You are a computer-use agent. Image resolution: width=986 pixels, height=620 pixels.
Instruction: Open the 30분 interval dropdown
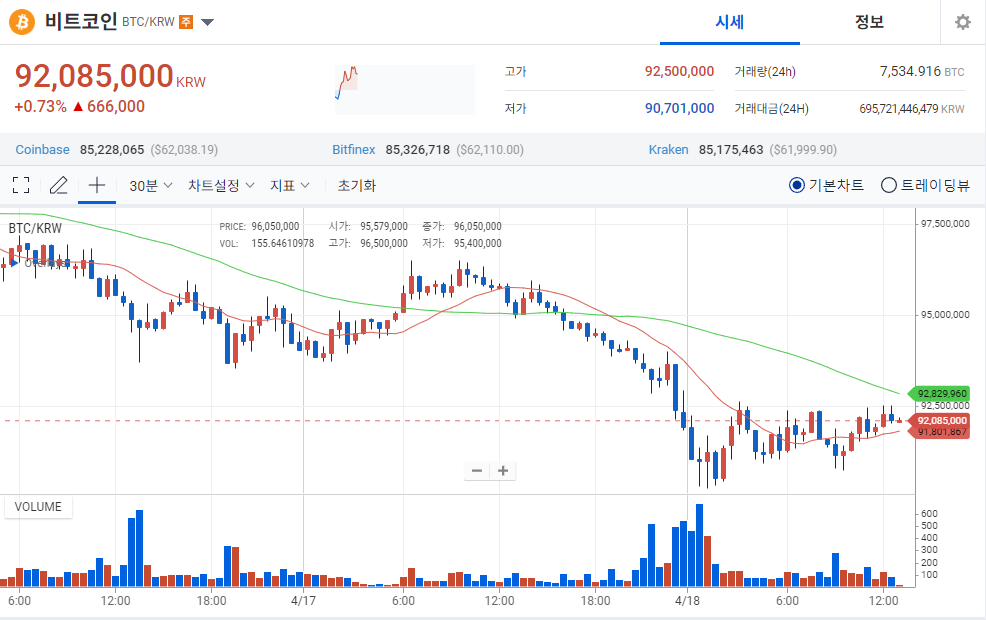tap(151, 185)
